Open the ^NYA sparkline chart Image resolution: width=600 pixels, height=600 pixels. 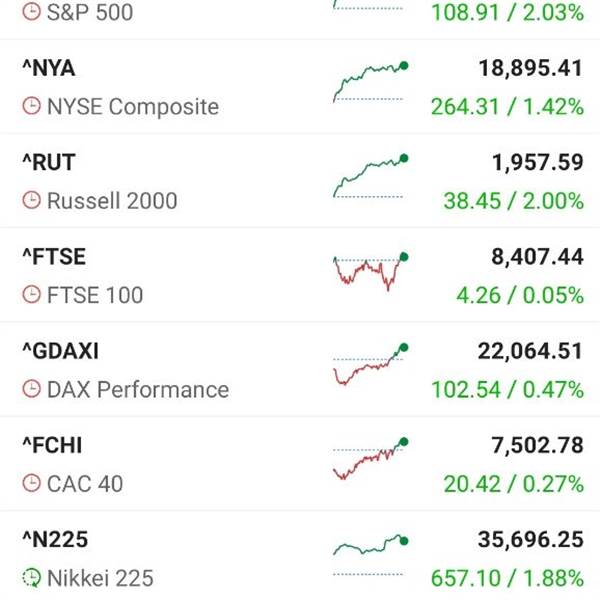(x=371, y=82)
